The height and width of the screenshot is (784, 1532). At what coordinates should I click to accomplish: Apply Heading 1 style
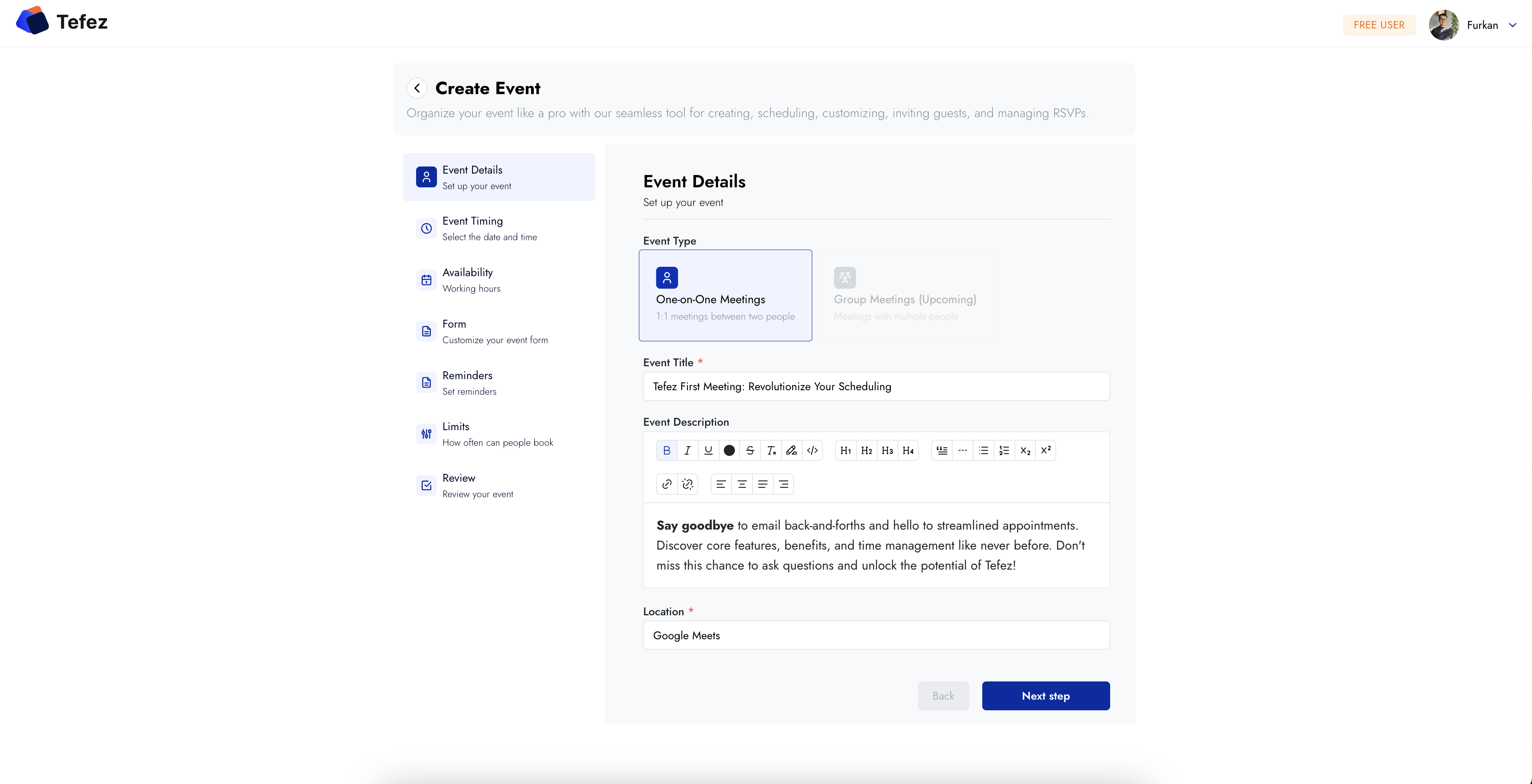tap(845, 451)
